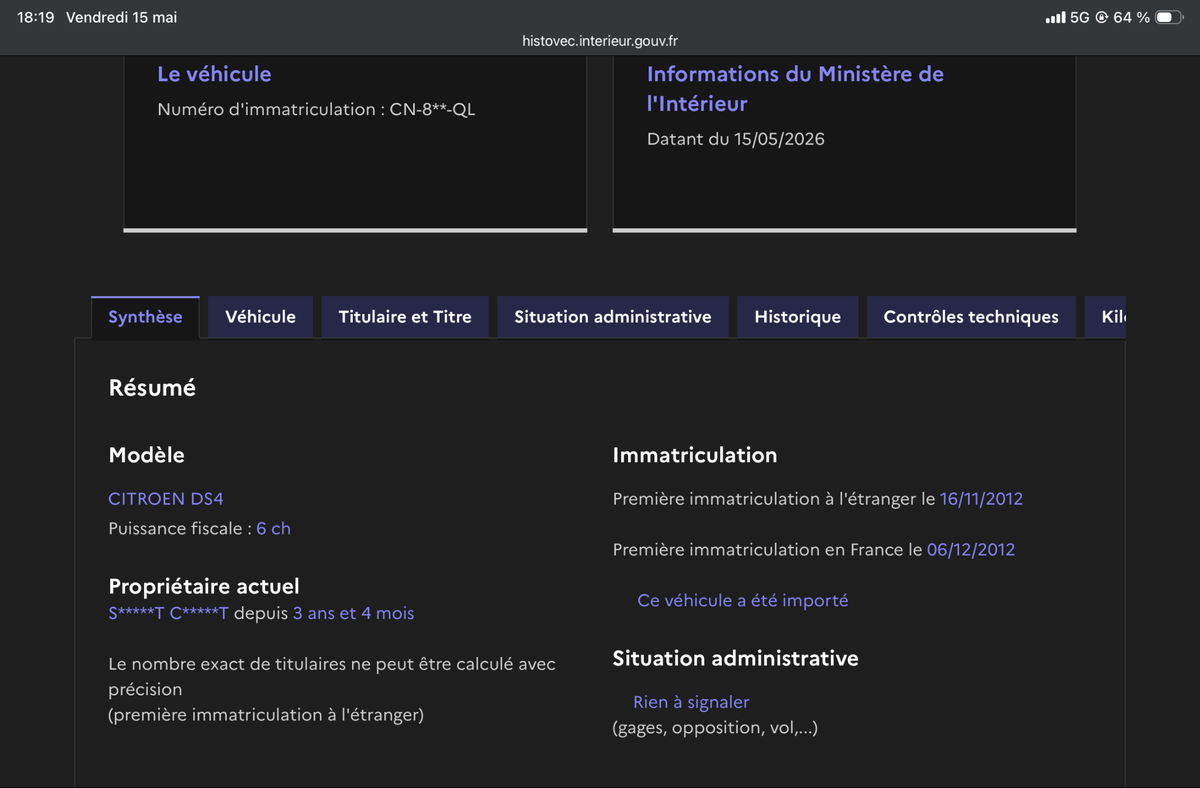Tap the 5G network indicator

[1080, 18]
